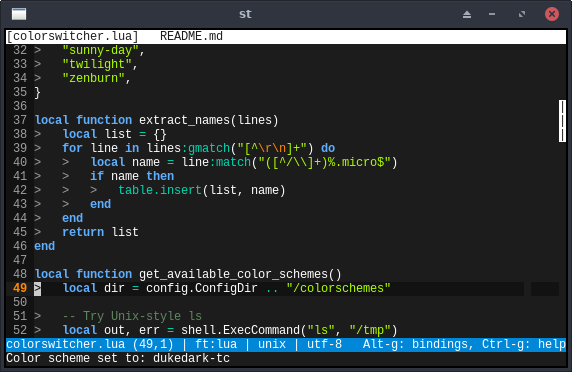This screenshot has height=372, width=572.
Task: Click on extract_names function name
Action: coord(184,120)
